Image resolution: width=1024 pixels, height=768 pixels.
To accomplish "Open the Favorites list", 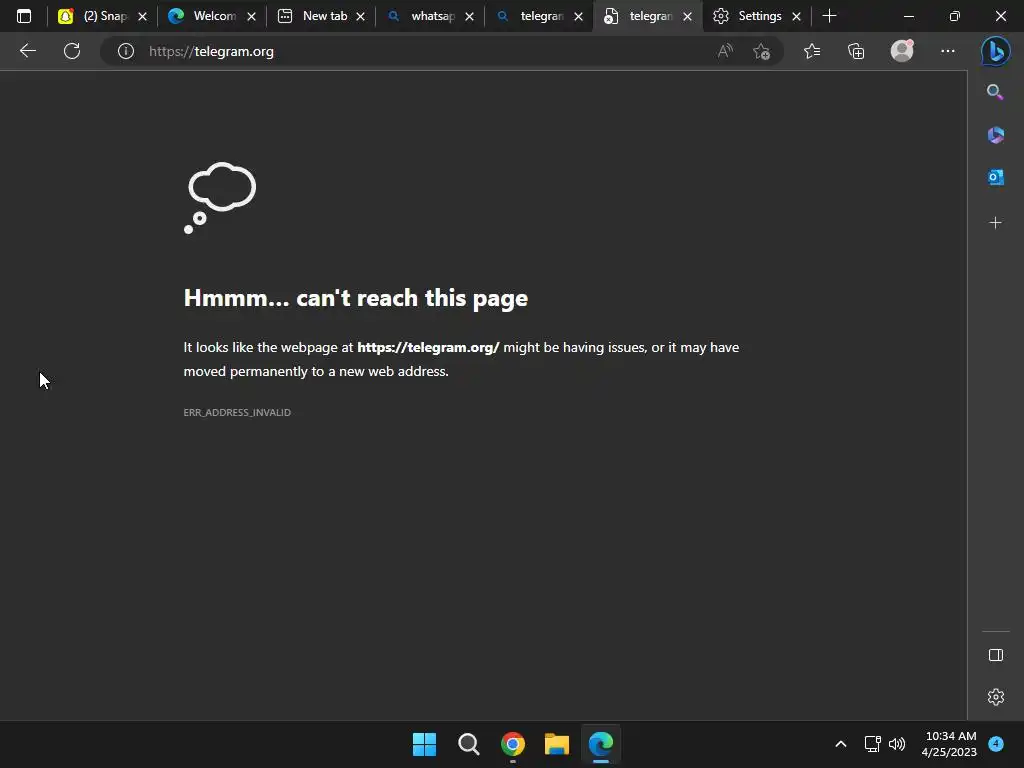I will [x=812, y=51].
